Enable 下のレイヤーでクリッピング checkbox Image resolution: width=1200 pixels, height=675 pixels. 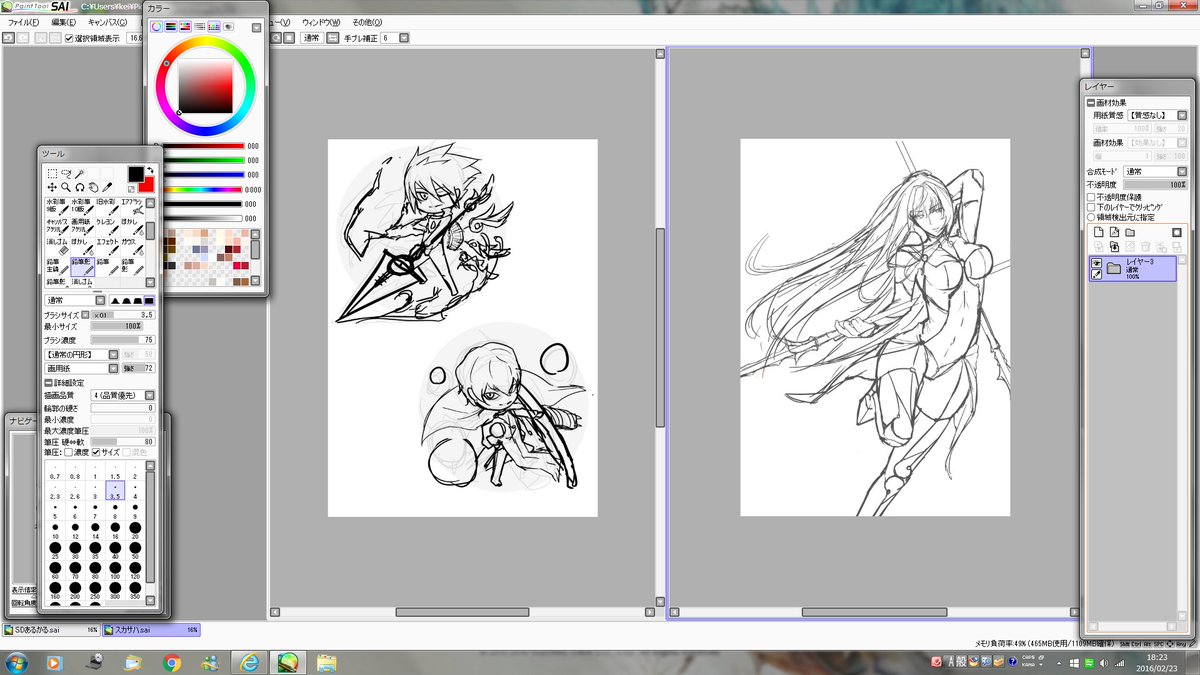click(1091, 207)
